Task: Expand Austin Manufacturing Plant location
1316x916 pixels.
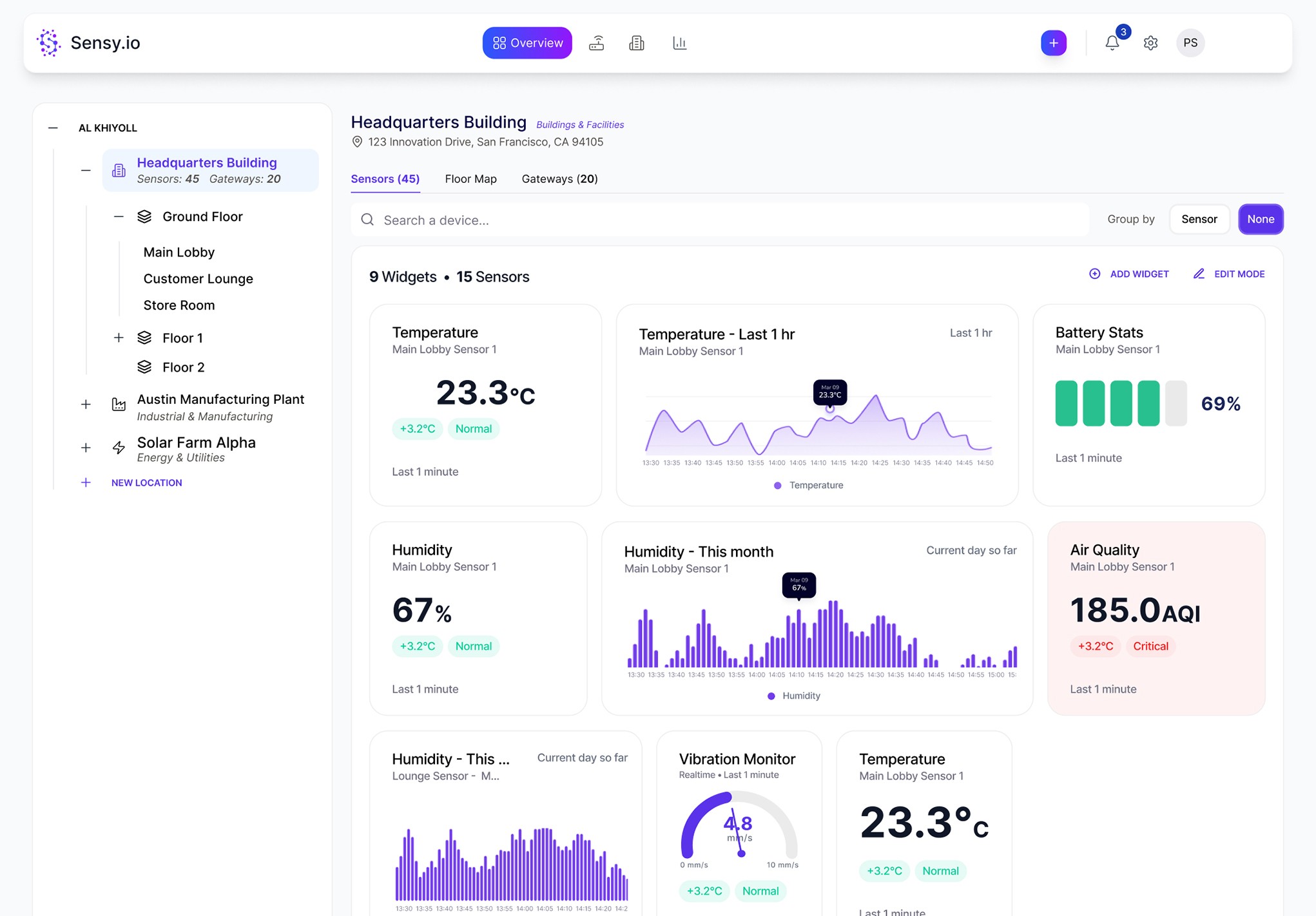Action: [x=86, y=405]
